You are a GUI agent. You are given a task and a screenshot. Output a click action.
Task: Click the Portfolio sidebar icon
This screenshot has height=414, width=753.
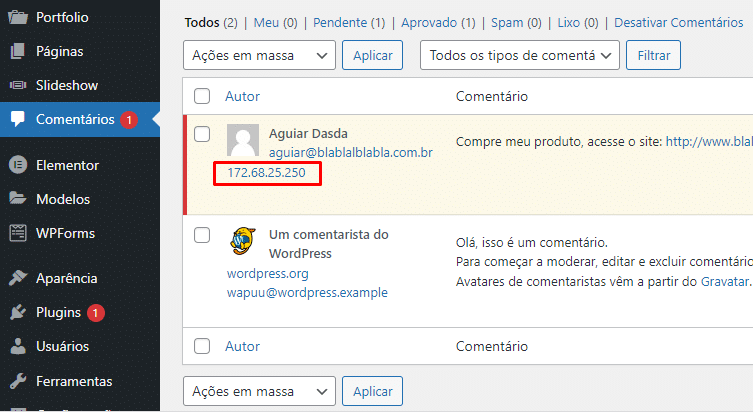[17, 17]
